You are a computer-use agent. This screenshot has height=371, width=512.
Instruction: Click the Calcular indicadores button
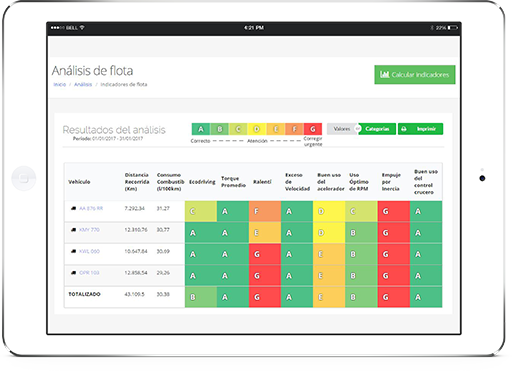coord(415,74)
